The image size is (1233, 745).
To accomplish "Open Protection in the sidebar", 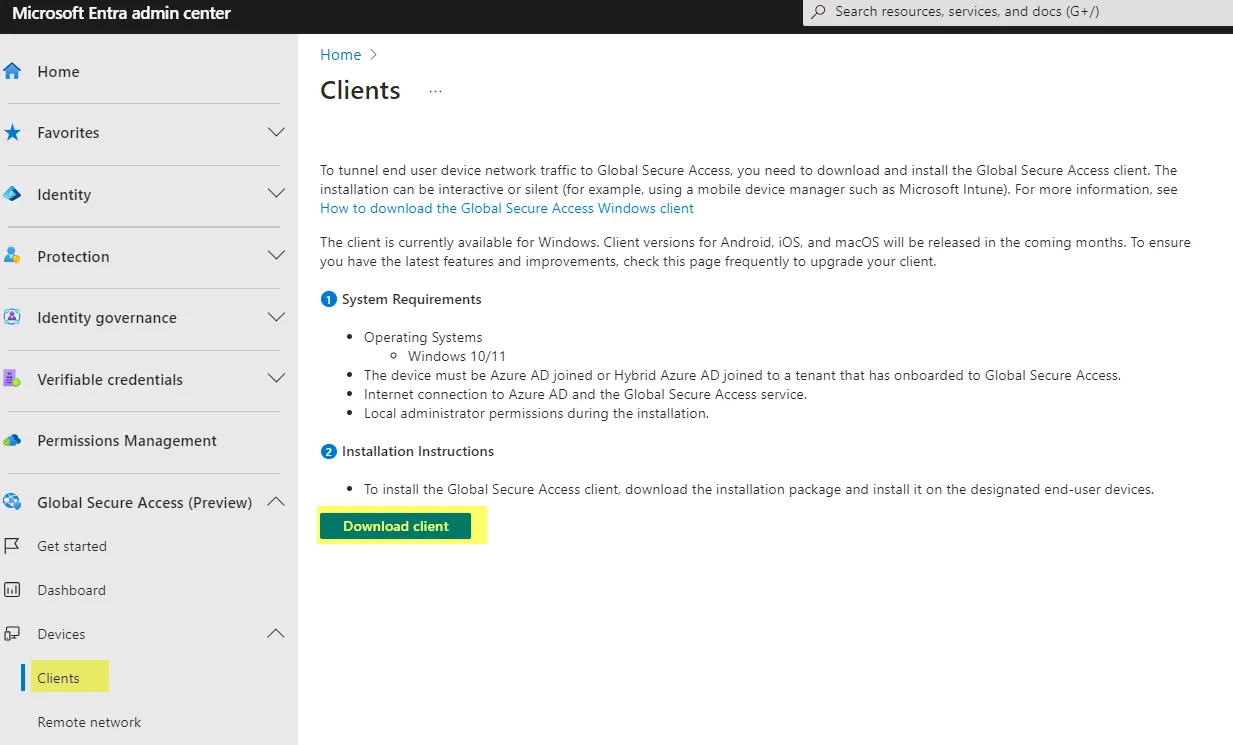I will pyautogui.click(x=73, y=257).
